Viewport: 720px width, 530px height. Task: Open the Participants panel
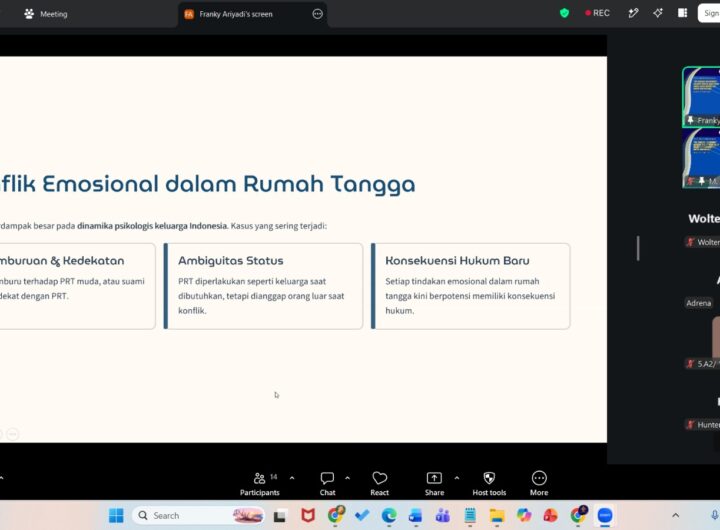(x=259, y=484)
